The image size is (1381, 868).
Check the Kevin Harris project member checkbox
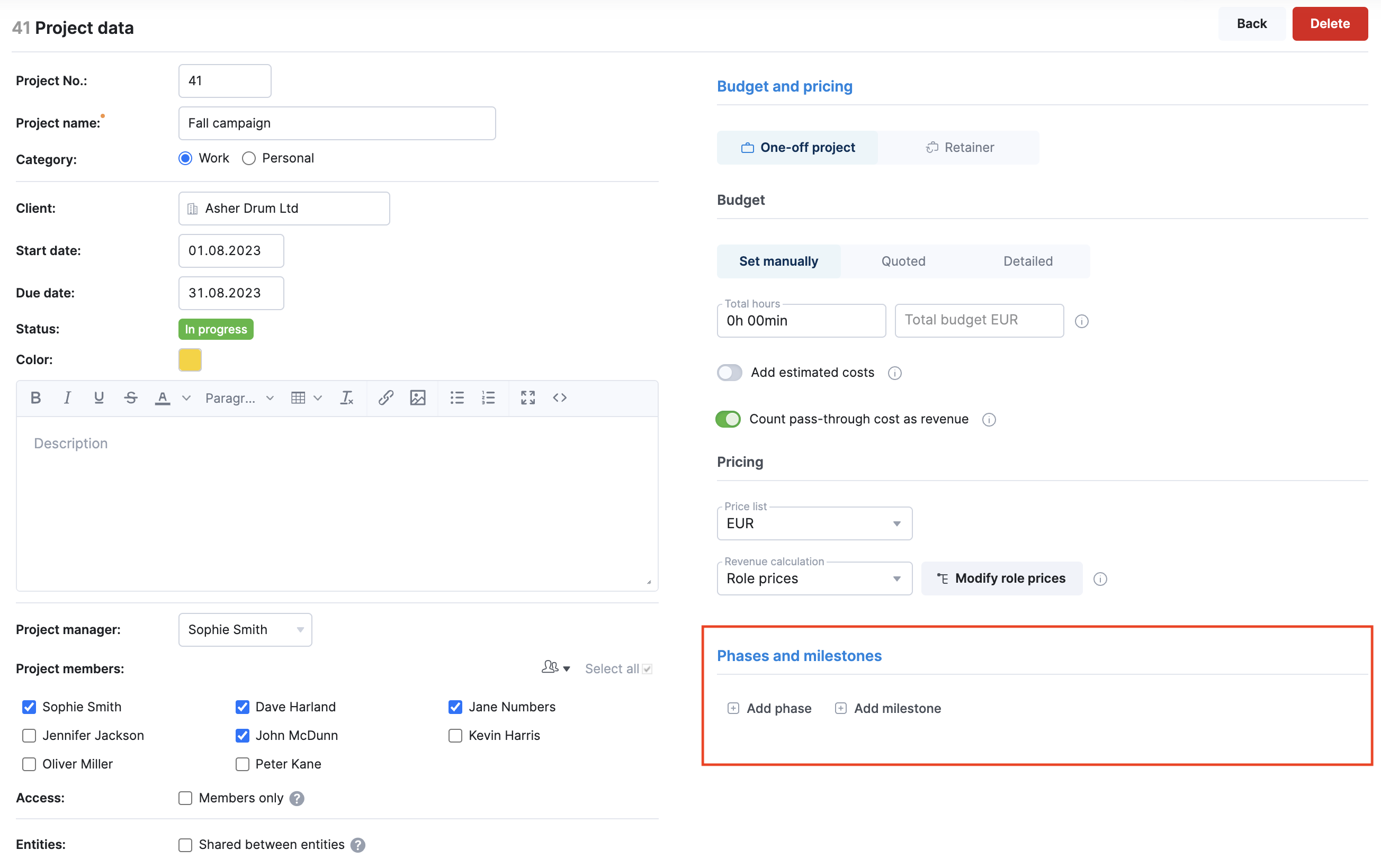[x=455, y=736]
